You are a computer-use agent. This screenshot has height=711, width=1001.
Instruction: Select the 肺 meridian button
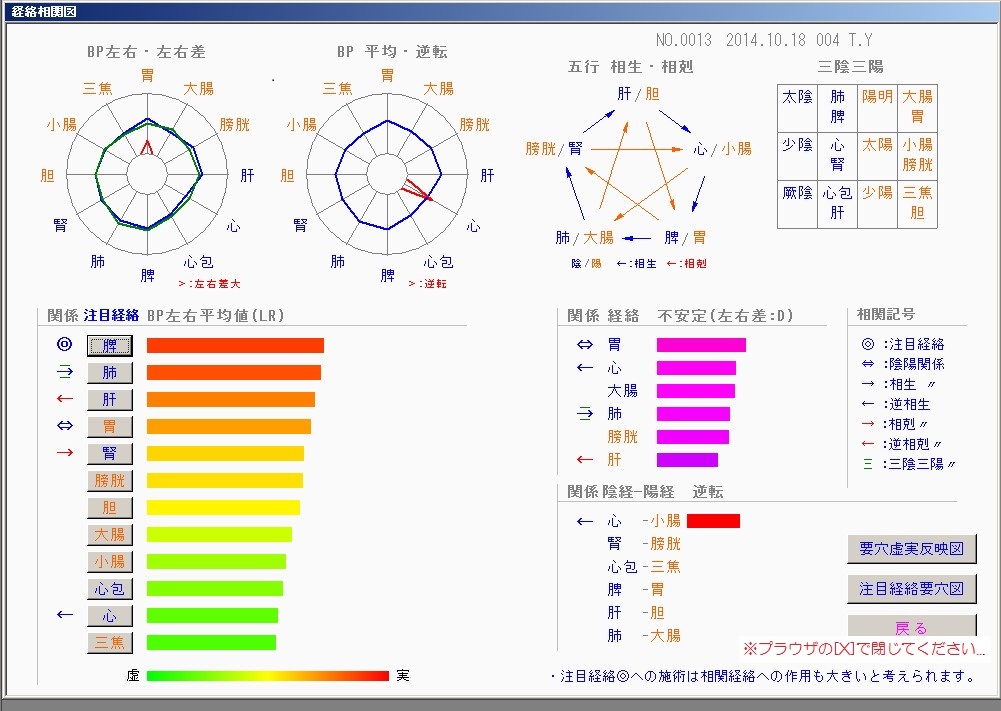tap(110, 373)
